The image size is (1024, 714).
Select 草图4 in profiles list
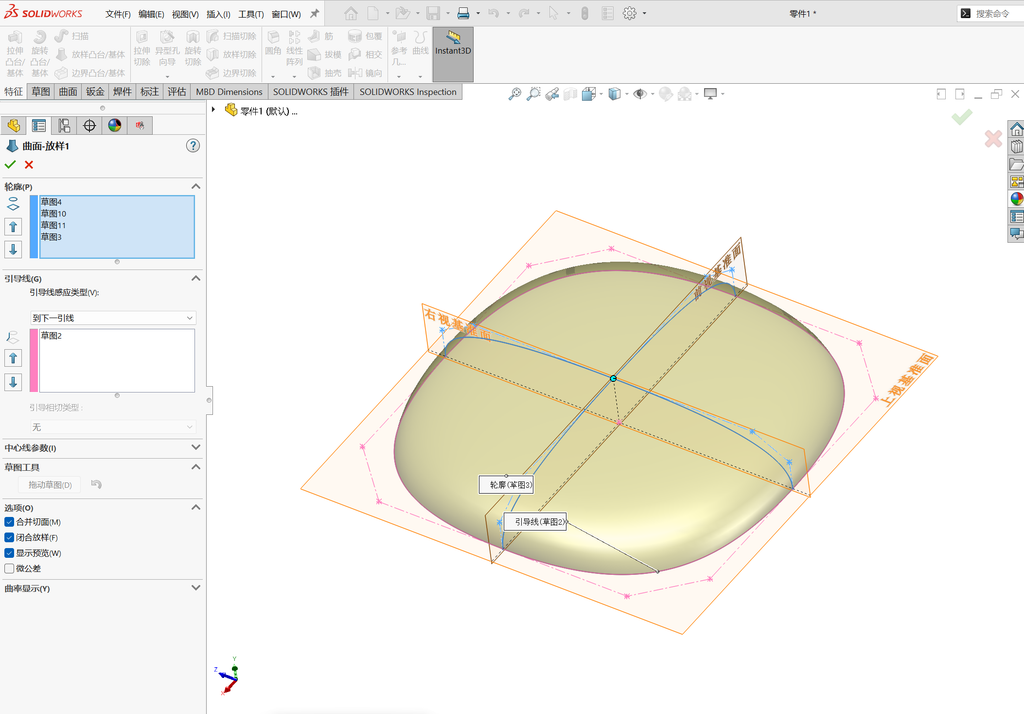click(x=116, y=202)
